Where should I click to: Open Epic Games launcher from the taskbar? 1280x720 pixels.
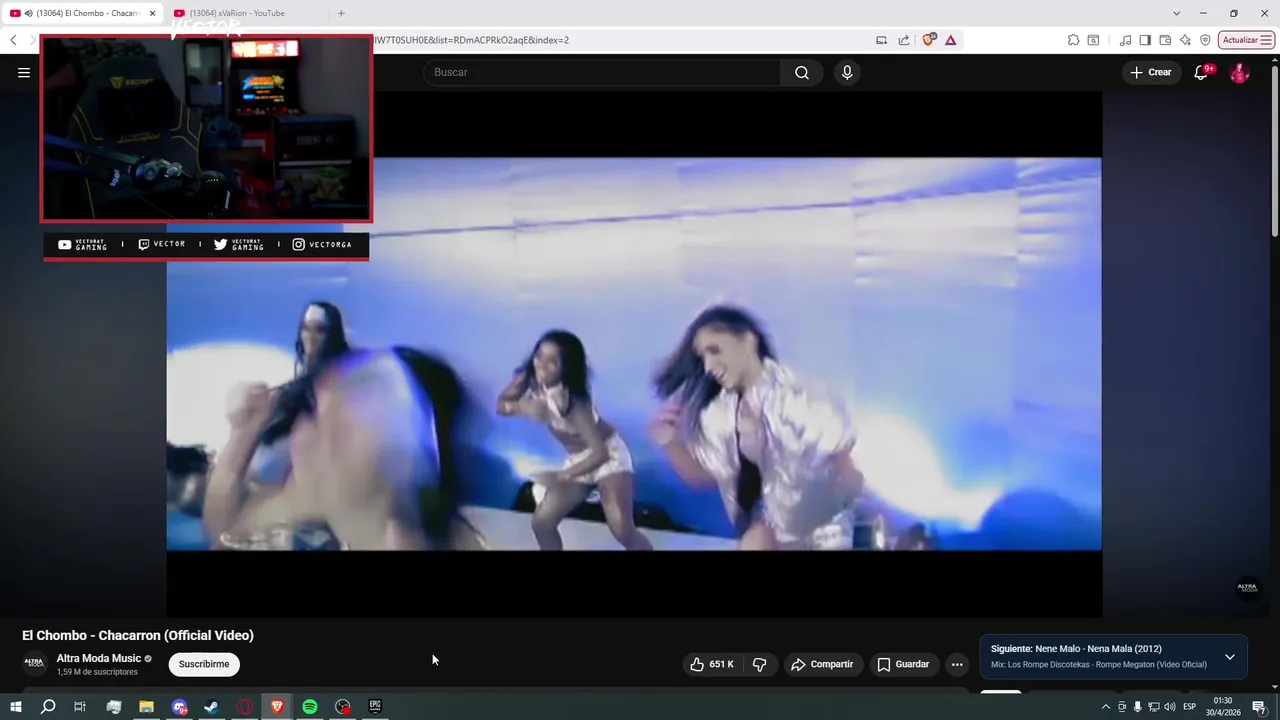pos(375,706)
